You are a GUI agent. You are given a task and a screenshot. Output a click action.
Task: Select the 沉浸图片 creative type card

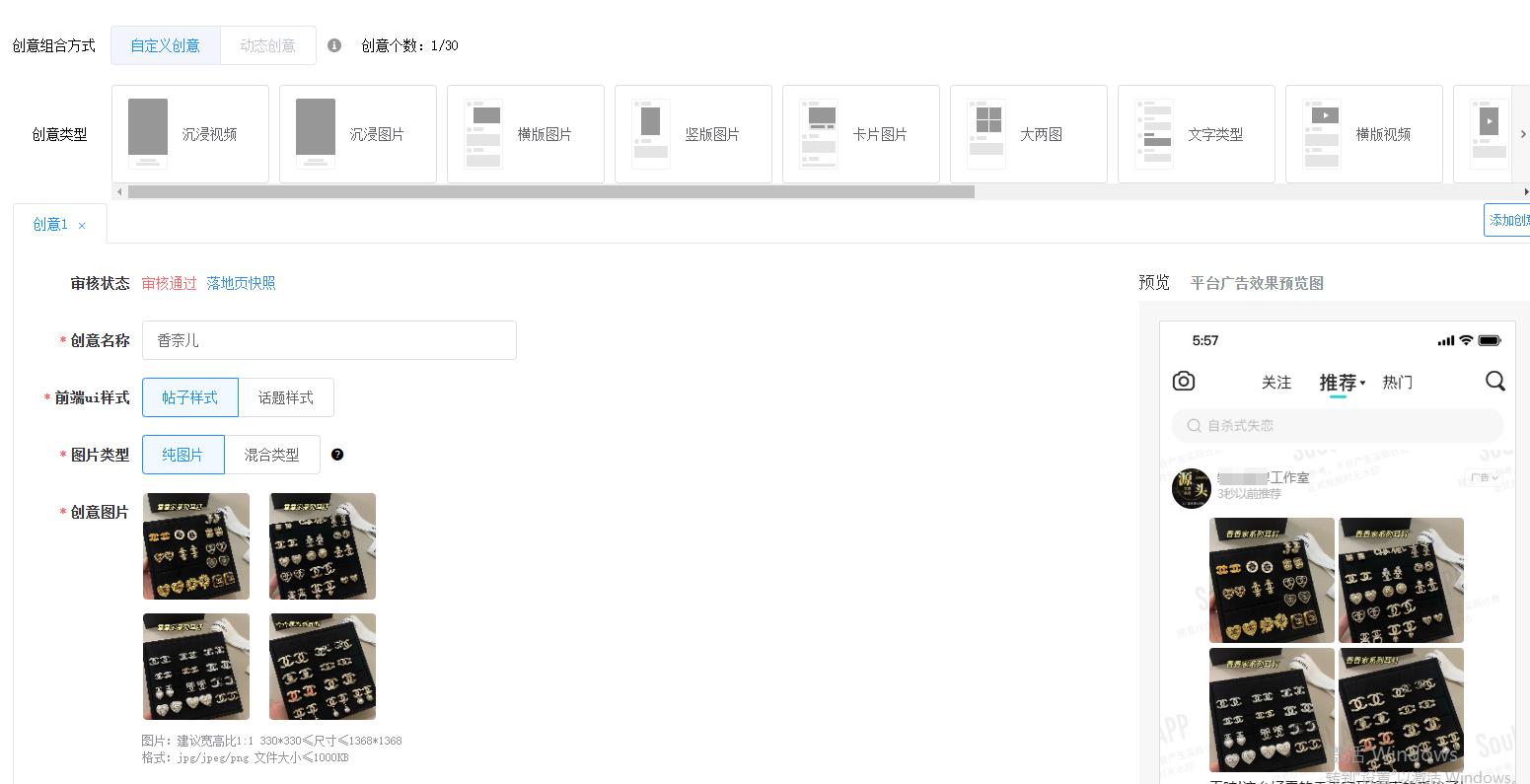pyautogui.click(x=358, y=134)
